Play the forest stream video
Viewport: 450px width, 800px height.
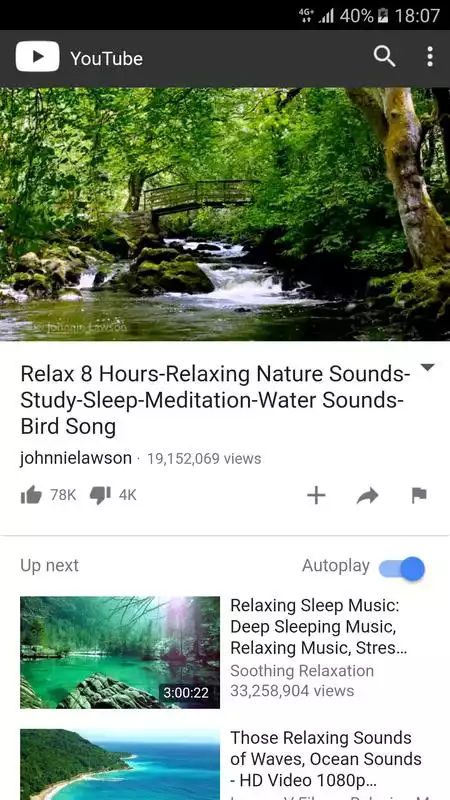[x=225, y=214]
